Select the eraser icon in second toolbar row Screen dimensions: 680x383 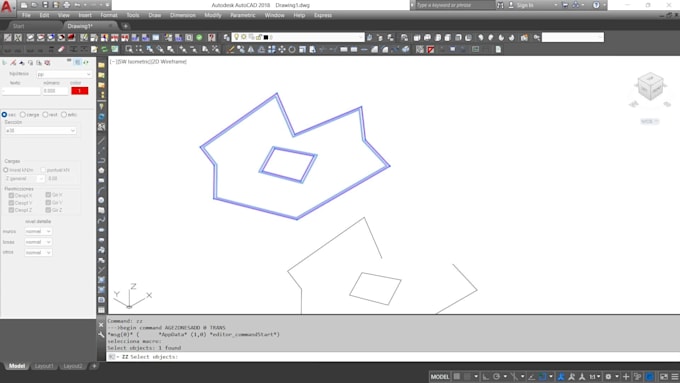pos(61,49)
